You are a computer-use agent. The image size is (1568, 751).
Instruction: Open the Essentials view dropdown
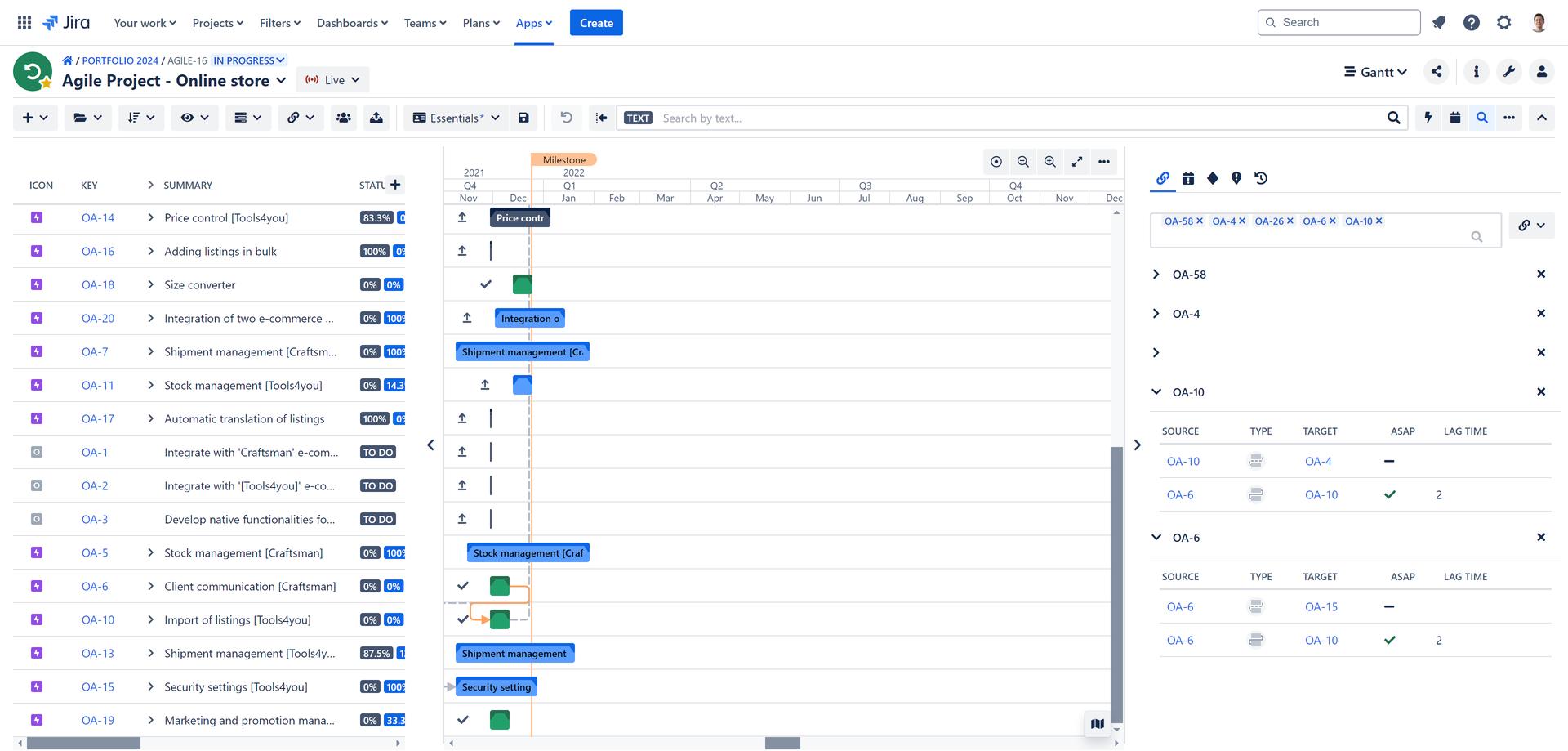pyautogui.click(x=456, y=118)
